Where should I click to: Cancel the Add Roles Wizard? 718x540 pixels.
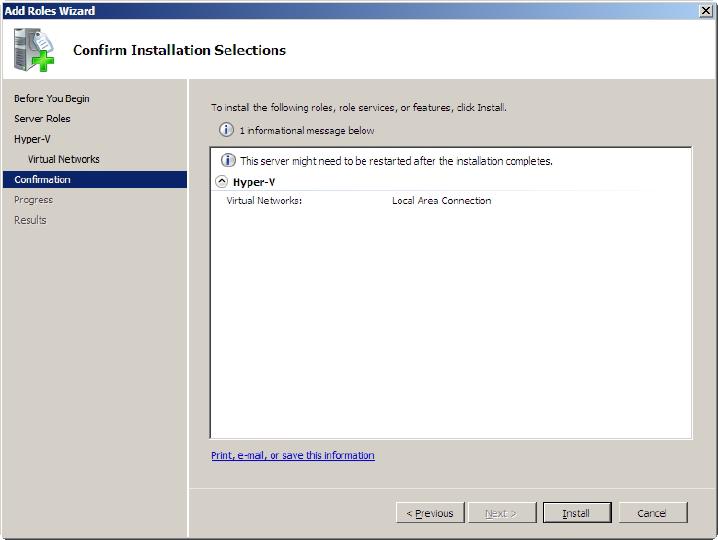coord(653,513)
